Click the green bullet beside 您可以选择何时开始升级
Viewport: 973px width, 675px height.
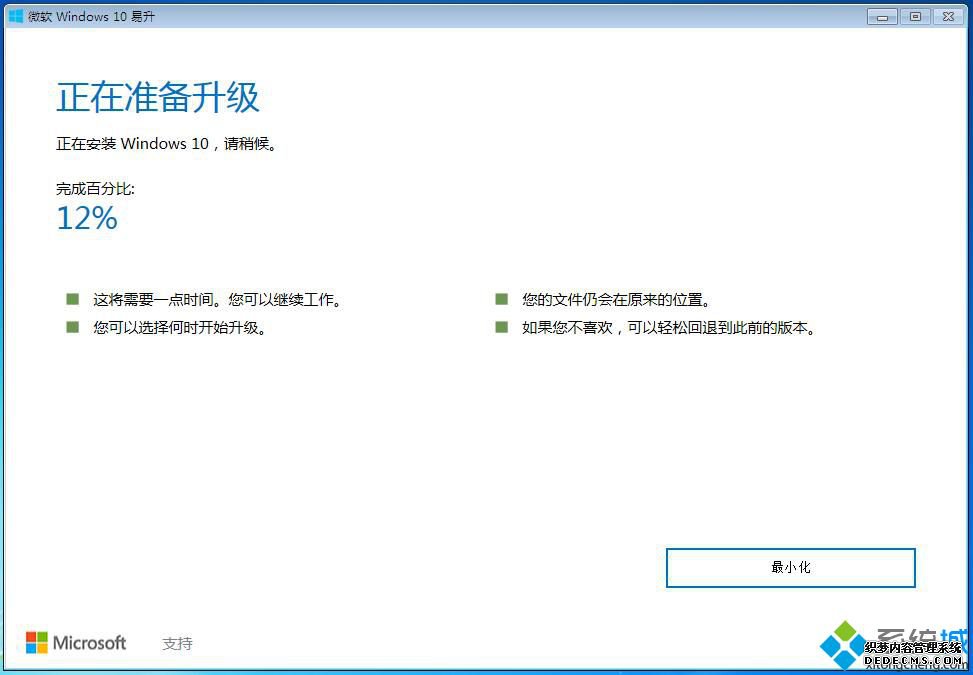click(73, 327)
